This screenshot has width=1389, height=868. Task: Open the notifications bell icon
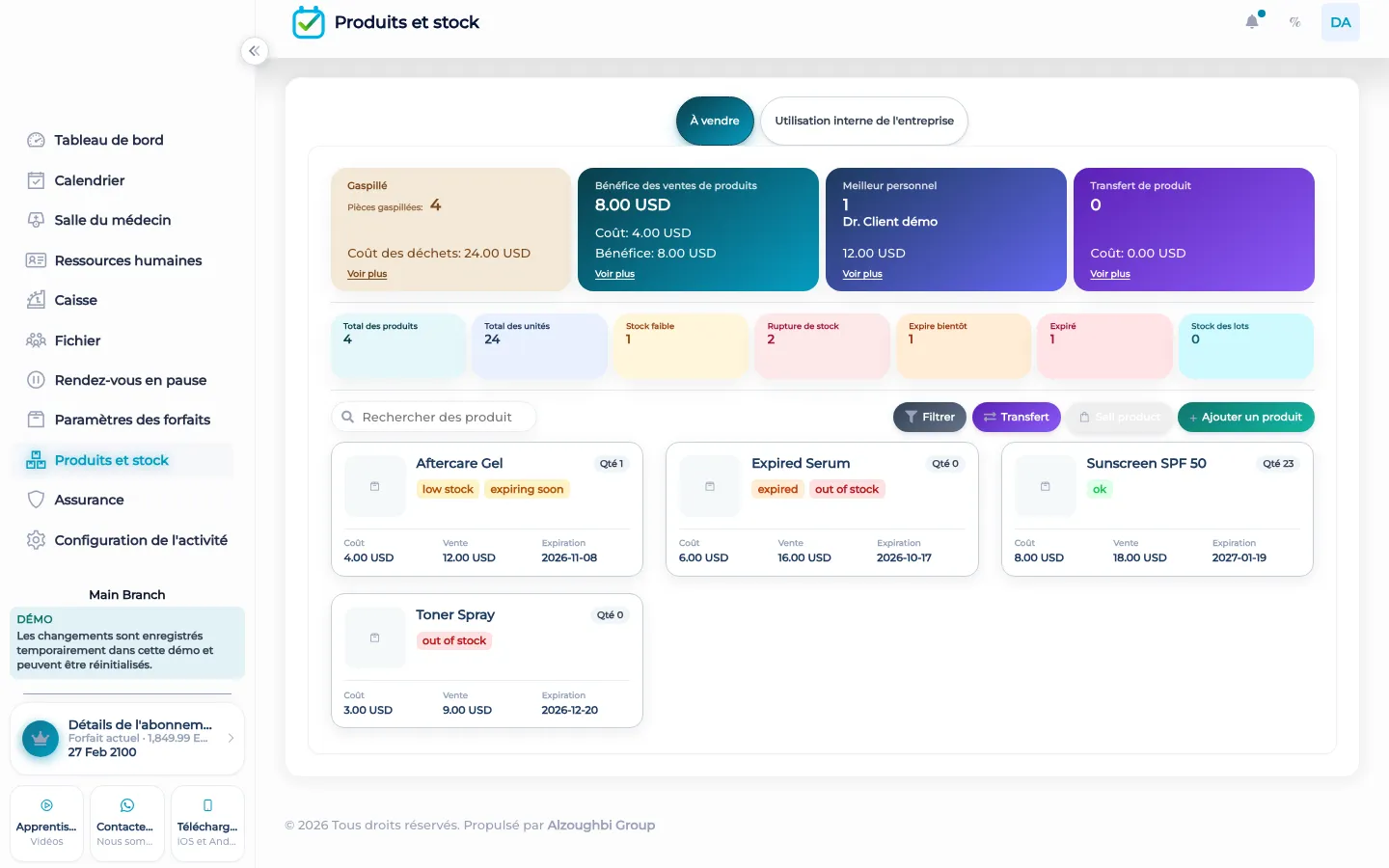pyautogui.click(x=1252, y=22)
